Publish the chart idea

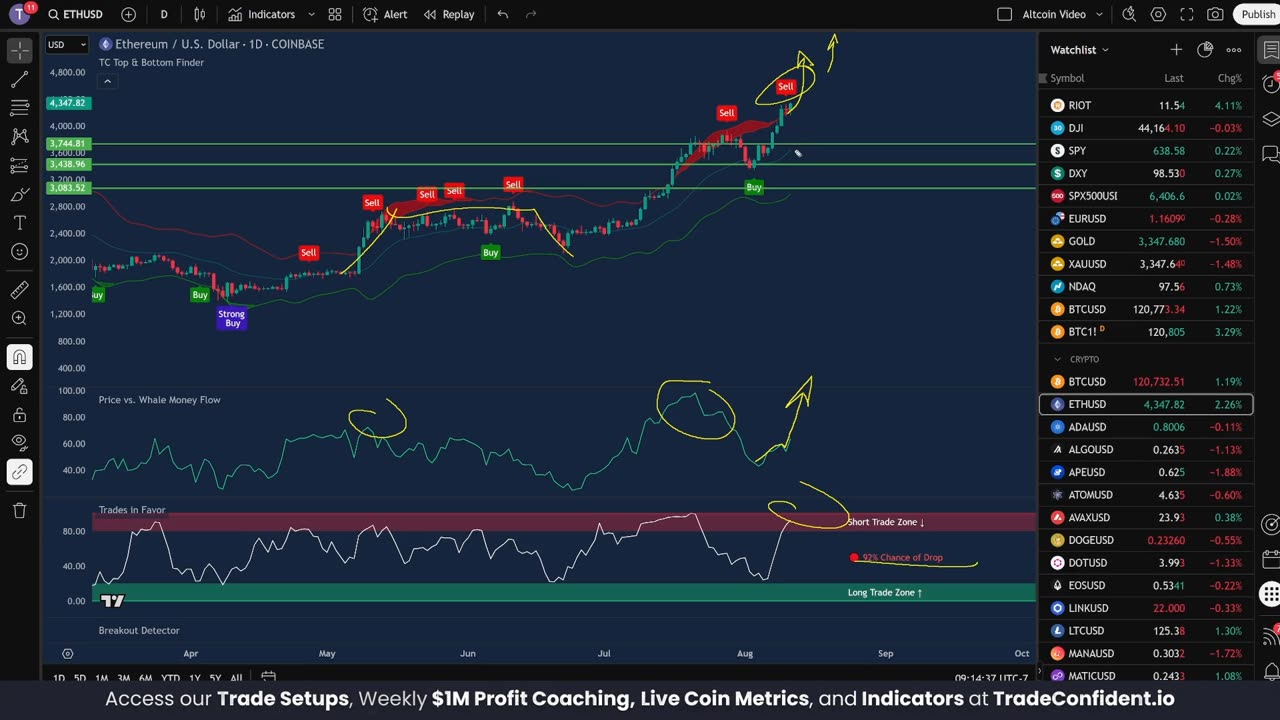[x=1256, y=14]
